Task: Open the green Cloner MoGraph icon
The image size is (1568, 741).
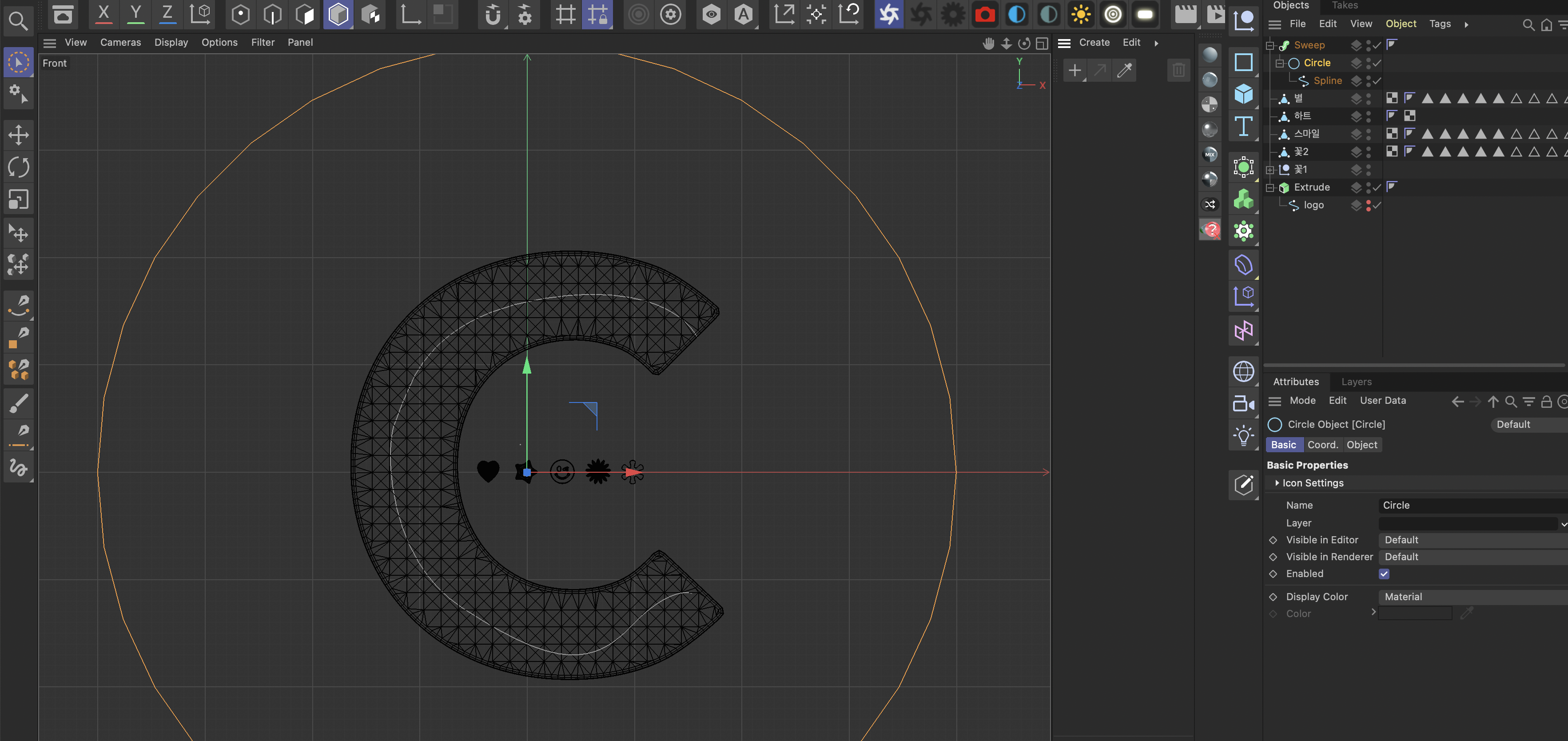Action: pyautogui.click(x=1243, y=199)
